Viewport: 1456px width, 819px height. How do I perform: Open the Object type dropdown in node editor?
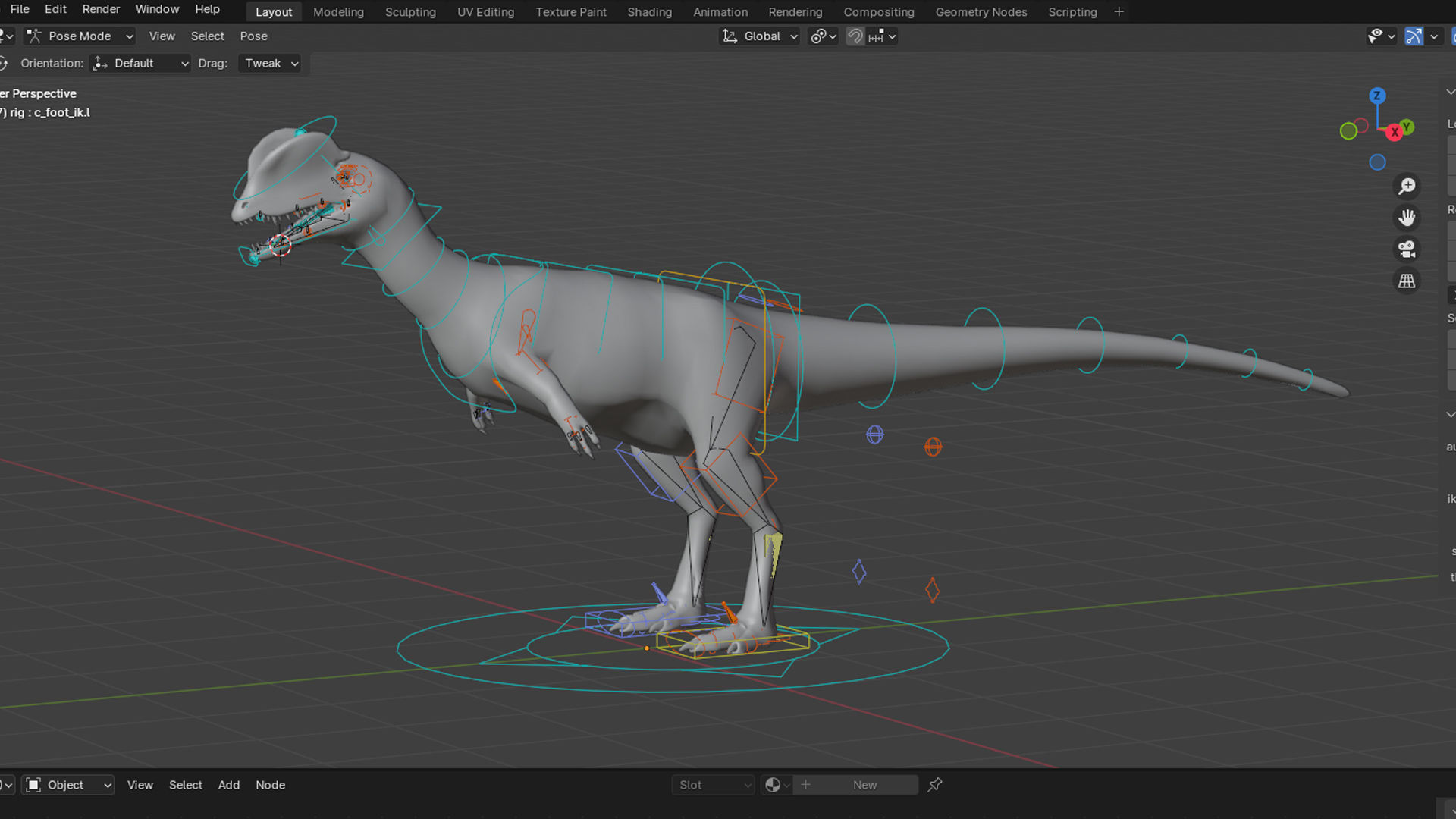point(68,785)
